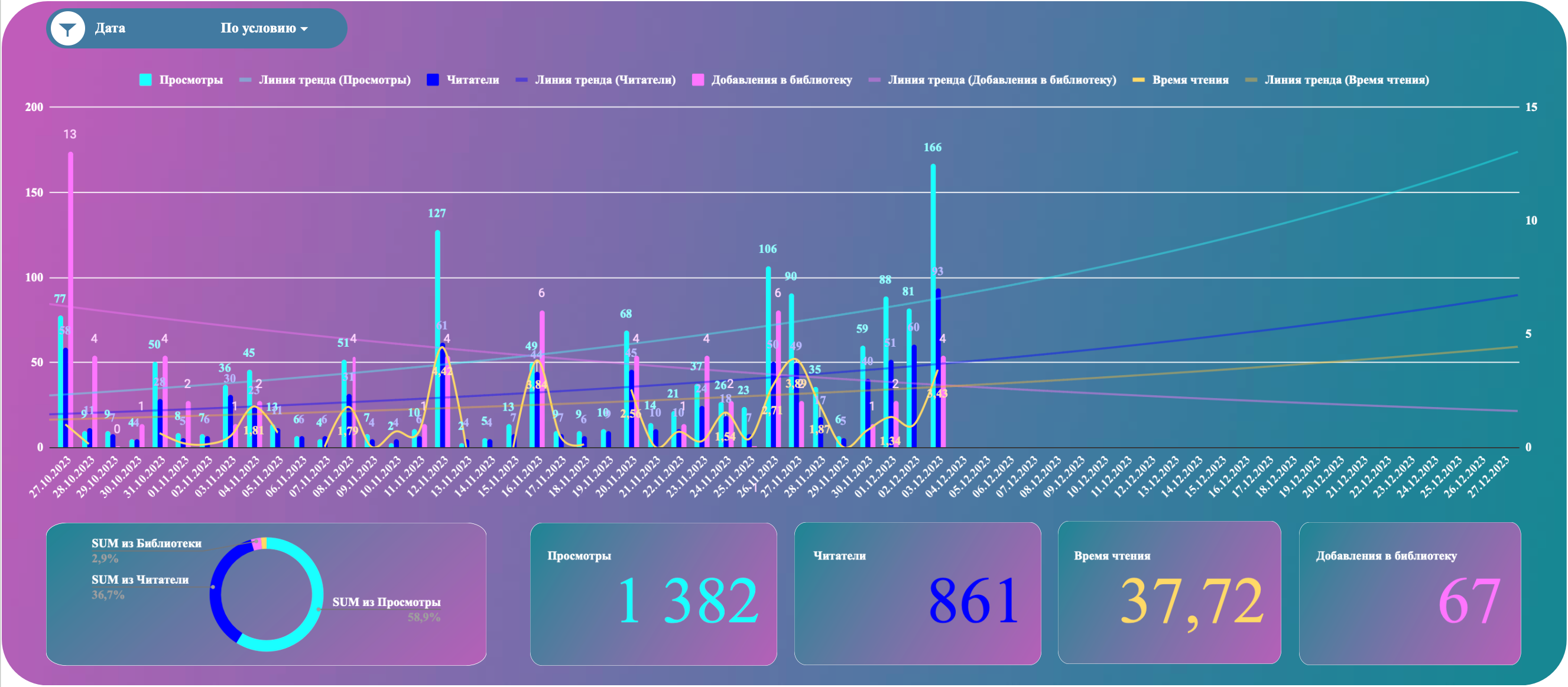Click the cyan 'Просмотры' legend swatch
The height and width of the screenshot is (687, 1568).
pyautogui.click(x=145, y=80)
